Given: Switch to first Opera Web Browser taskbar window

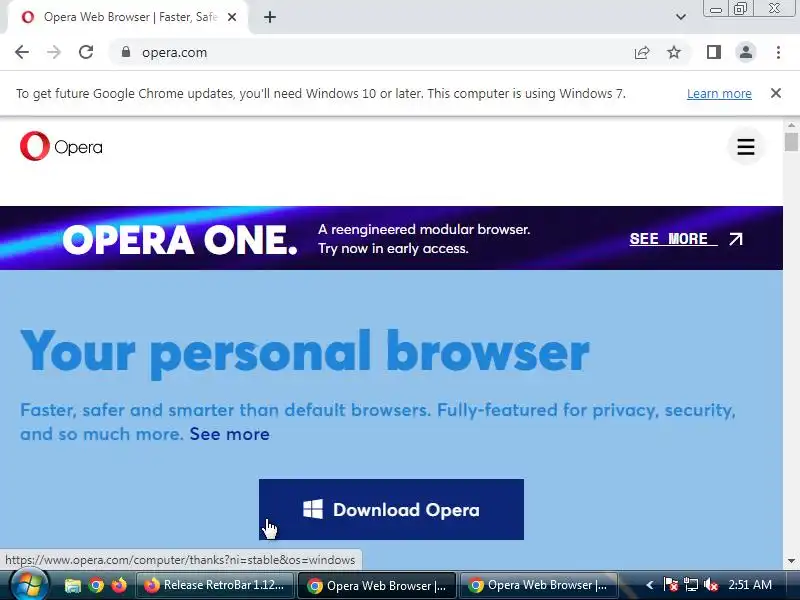Looking at the screenshot, I should pyautogui.click(x=377, y=586).
